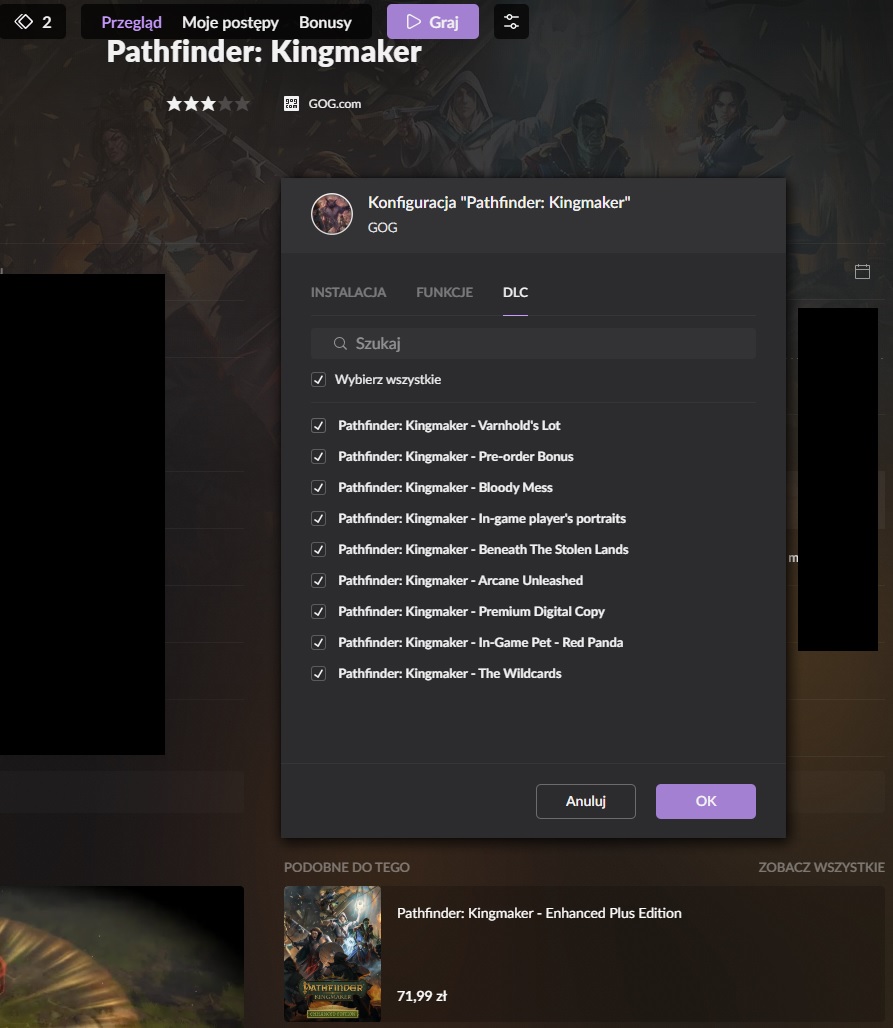Open the Enhanced Plus Edition cover thumbnail
The height and width of the screenshot is (1028, 893).
pyautogui.click(x=332, y=954)
